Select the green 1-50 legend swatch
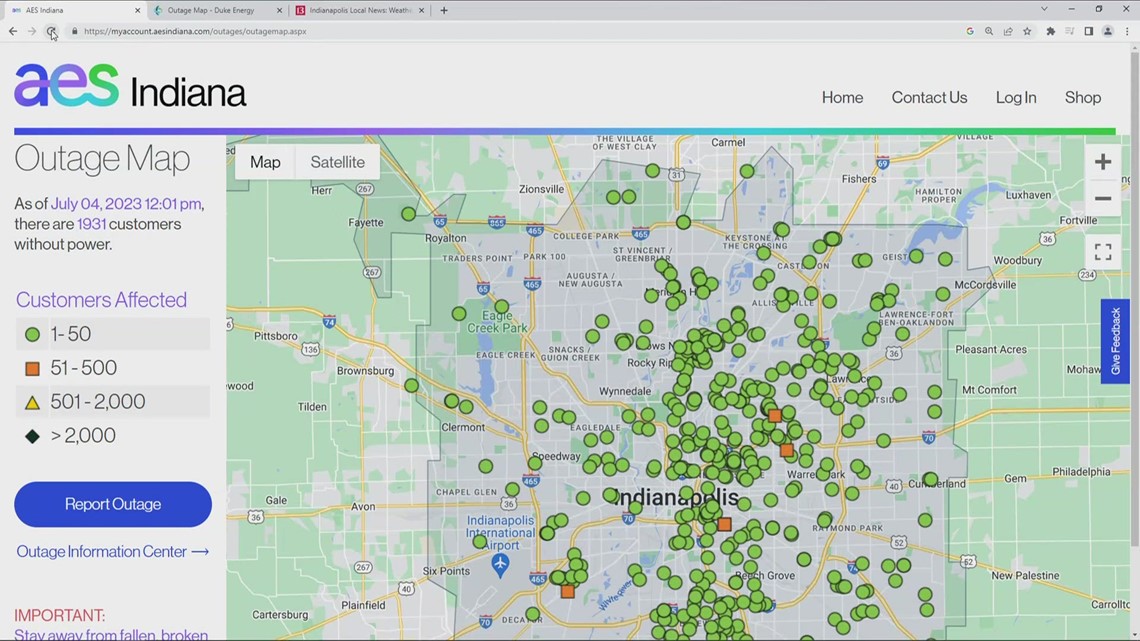The height and width of the screenshot is (641, 1140). click(32, 334)
